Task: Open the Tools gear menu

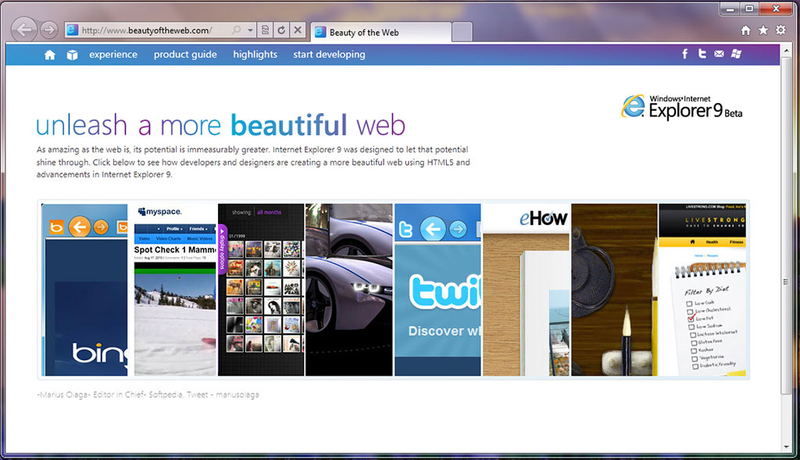Action: [780, 30]
